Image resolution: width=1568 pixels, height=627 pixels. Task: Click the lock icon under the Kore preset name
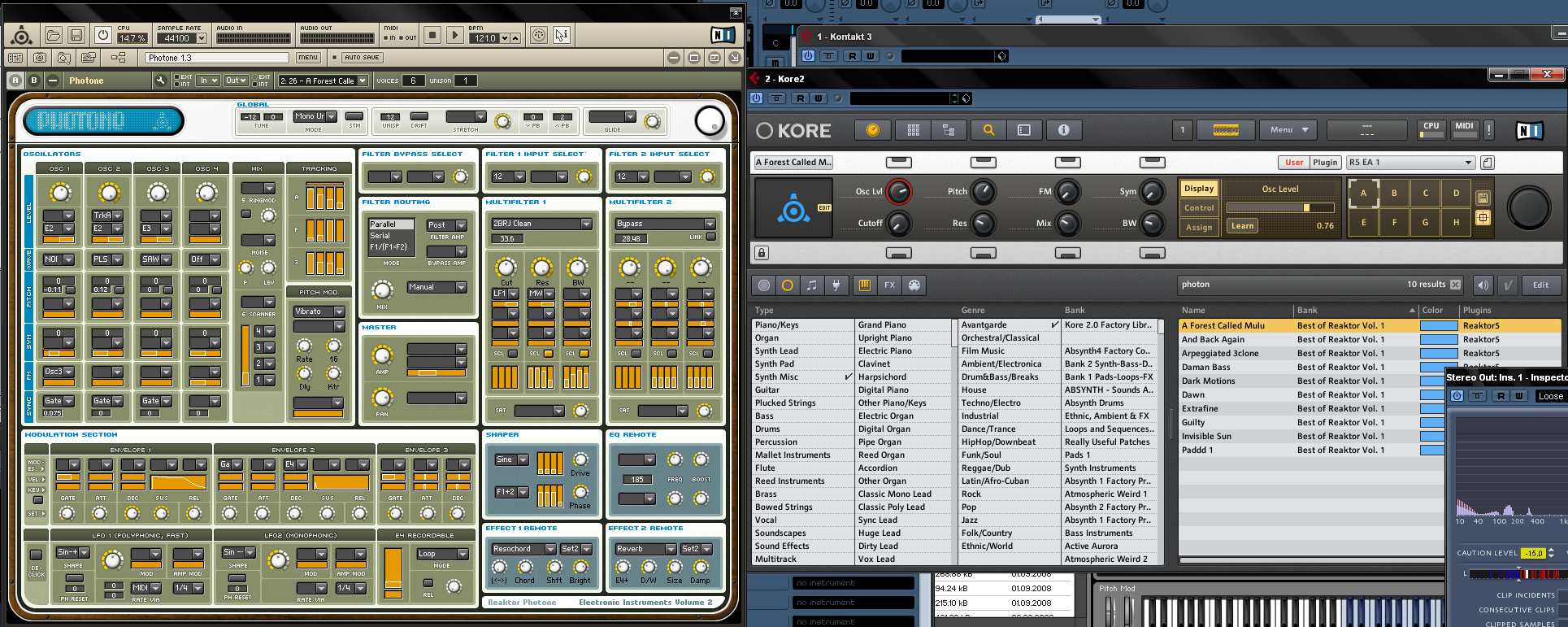pyautogui.click(x=762, y=253)
